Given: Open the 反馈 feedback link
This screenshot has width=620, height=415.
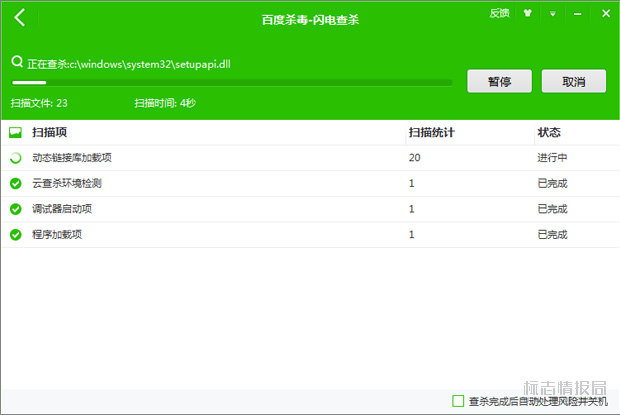Looking at the screenshot, I should [x=499, y=13].
